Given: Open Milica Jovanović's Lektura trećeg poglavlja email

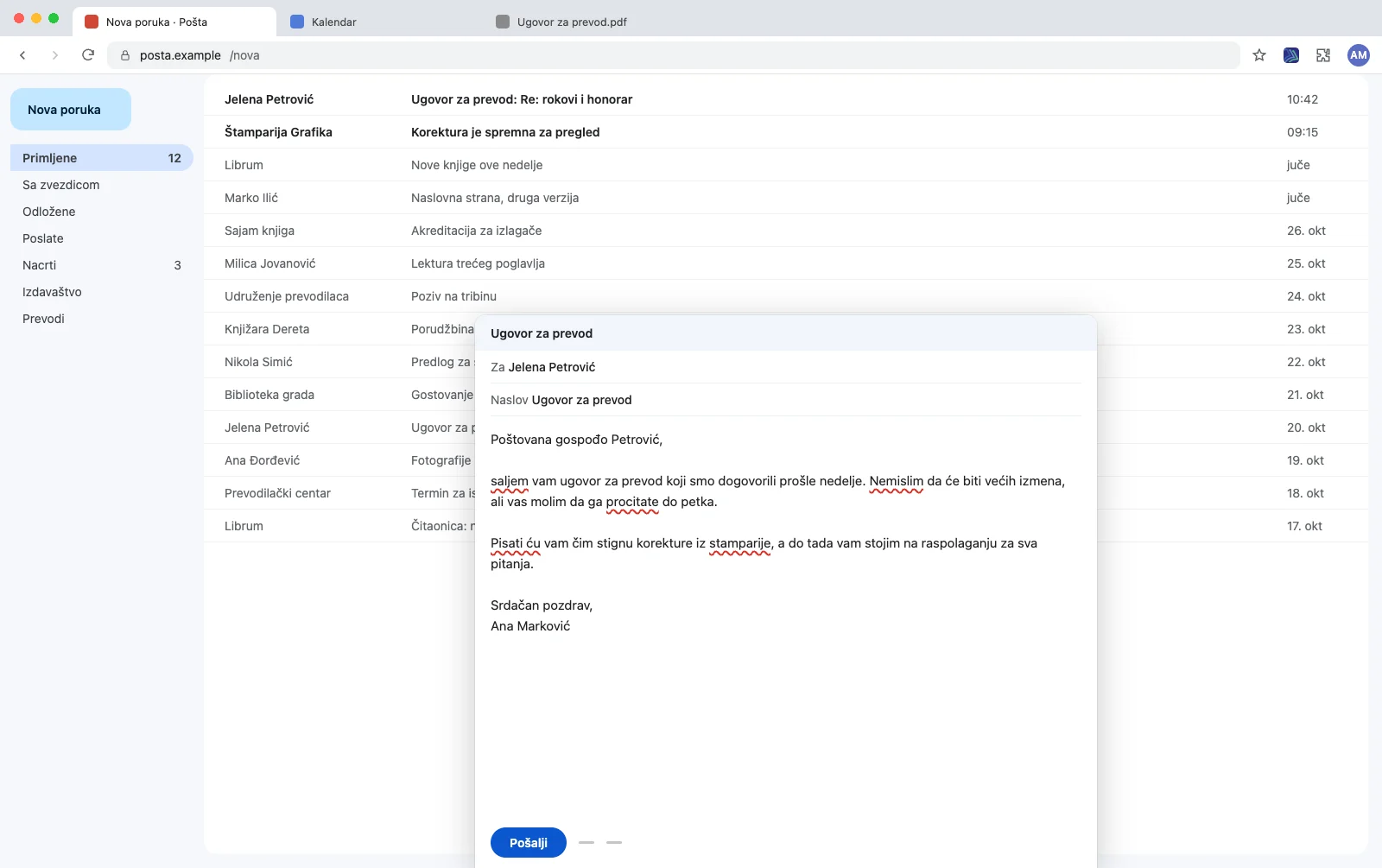Looking at the screenshot, I should point(786,263).
